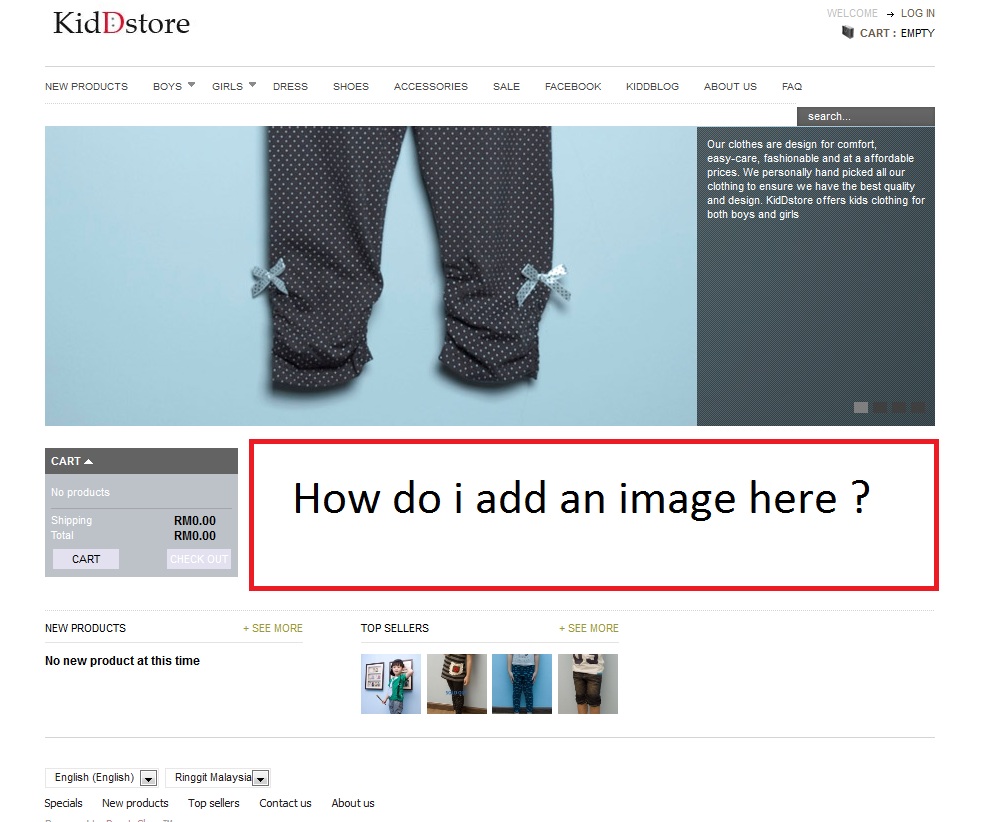The height and width of the screenshot is (822, 996).
Task: Open the ACCESSORIES menu item
Action: point(430,87)
